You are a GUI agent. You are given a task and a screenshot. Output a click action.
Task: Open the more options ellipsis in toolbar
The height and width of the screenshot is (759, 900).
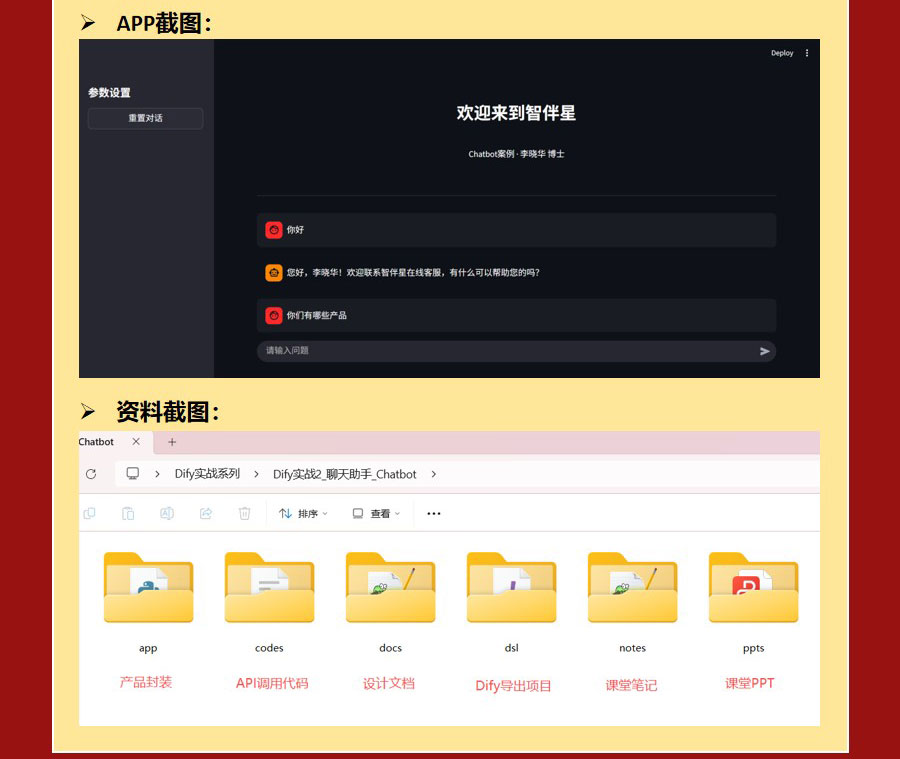[x=434, y=513]
